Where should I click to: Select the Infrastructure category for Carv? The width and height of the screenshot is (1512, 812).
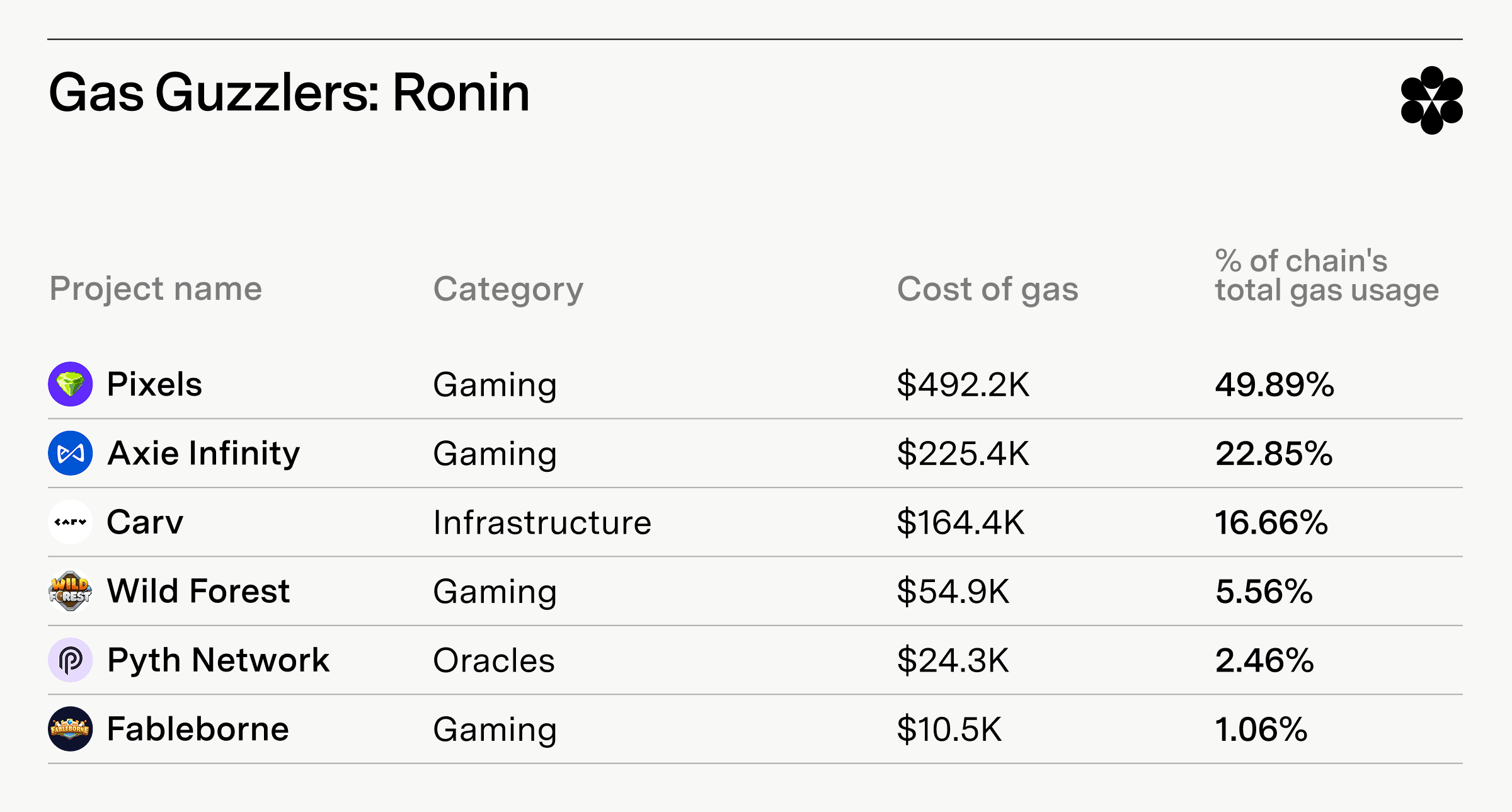point(542,523)
